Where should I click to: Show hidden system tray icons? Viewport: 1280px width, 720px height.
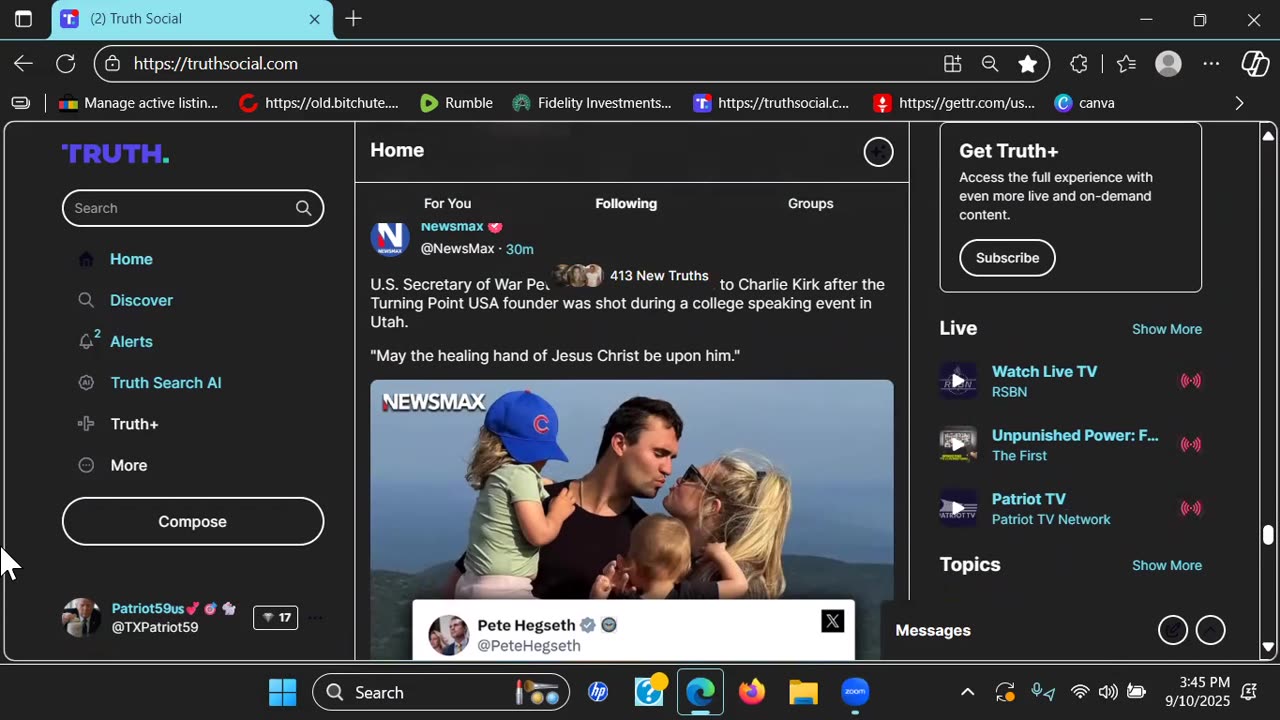coord(967,692)
